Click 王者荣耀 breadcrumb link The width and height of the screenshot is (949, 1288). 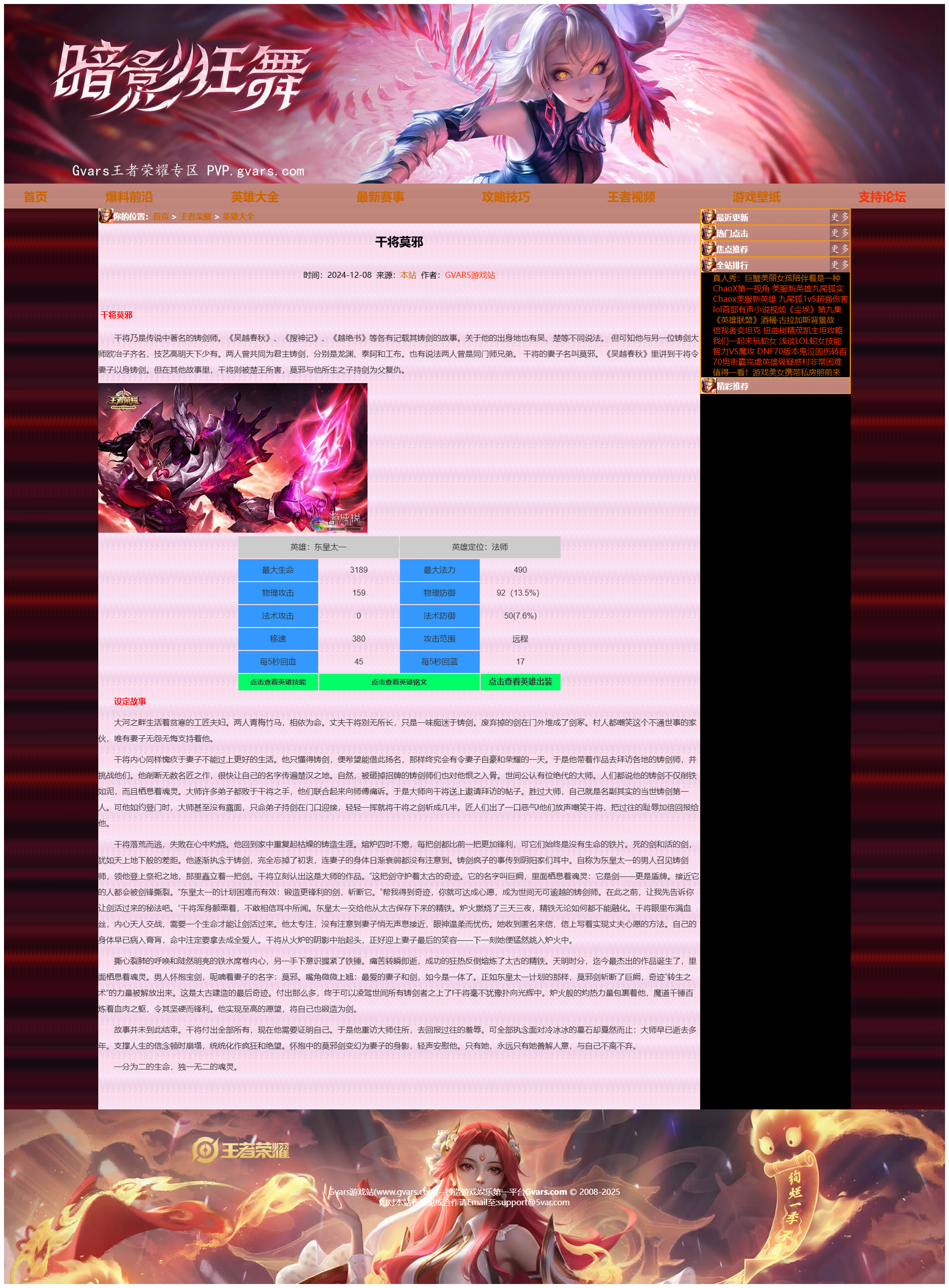coord(196,217)
